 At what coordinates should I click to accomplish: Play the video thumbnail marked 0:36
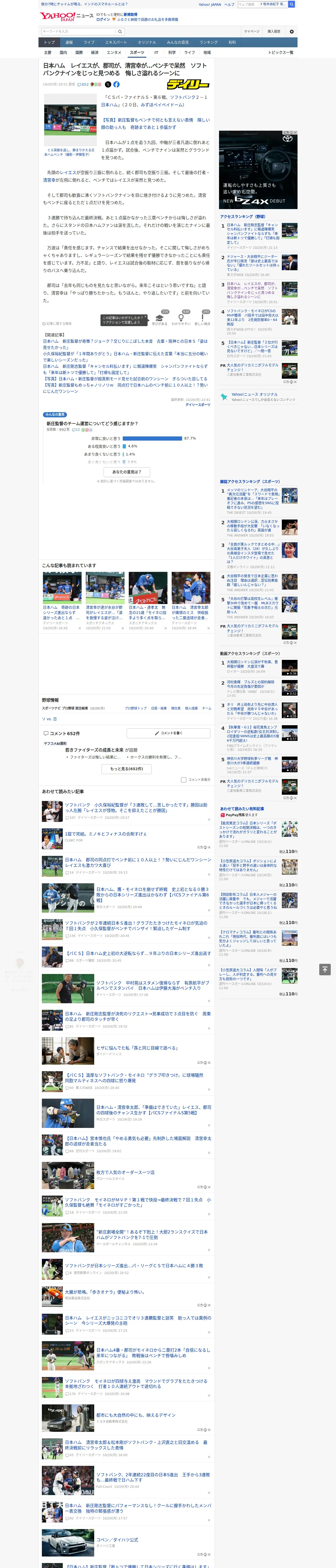290,668
